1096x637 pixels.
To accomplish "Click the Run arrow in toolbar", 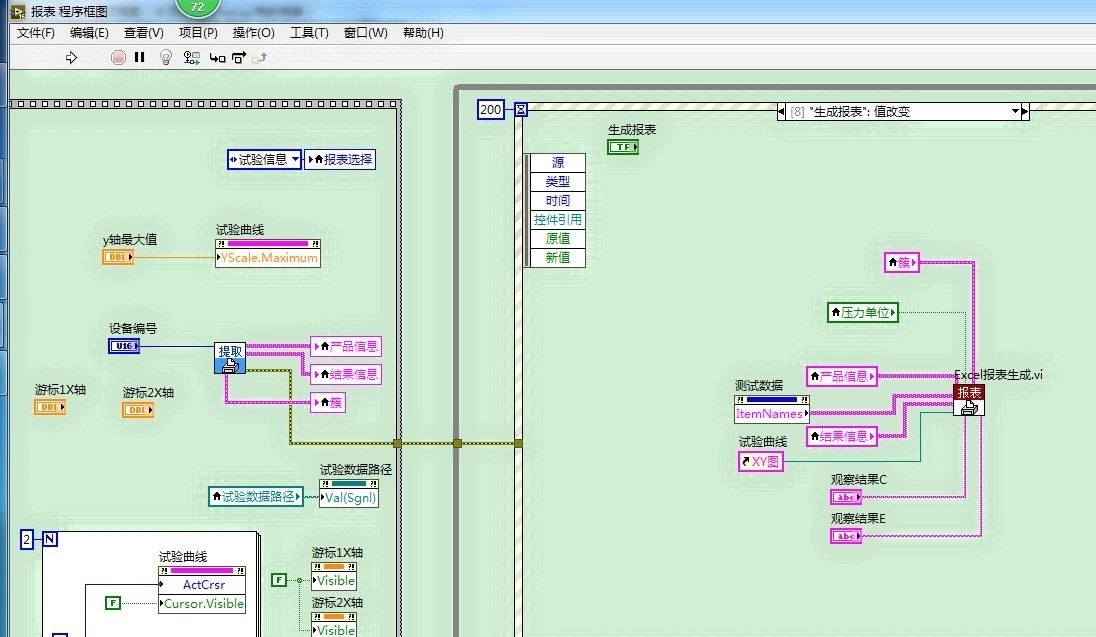I will point(71,57).
